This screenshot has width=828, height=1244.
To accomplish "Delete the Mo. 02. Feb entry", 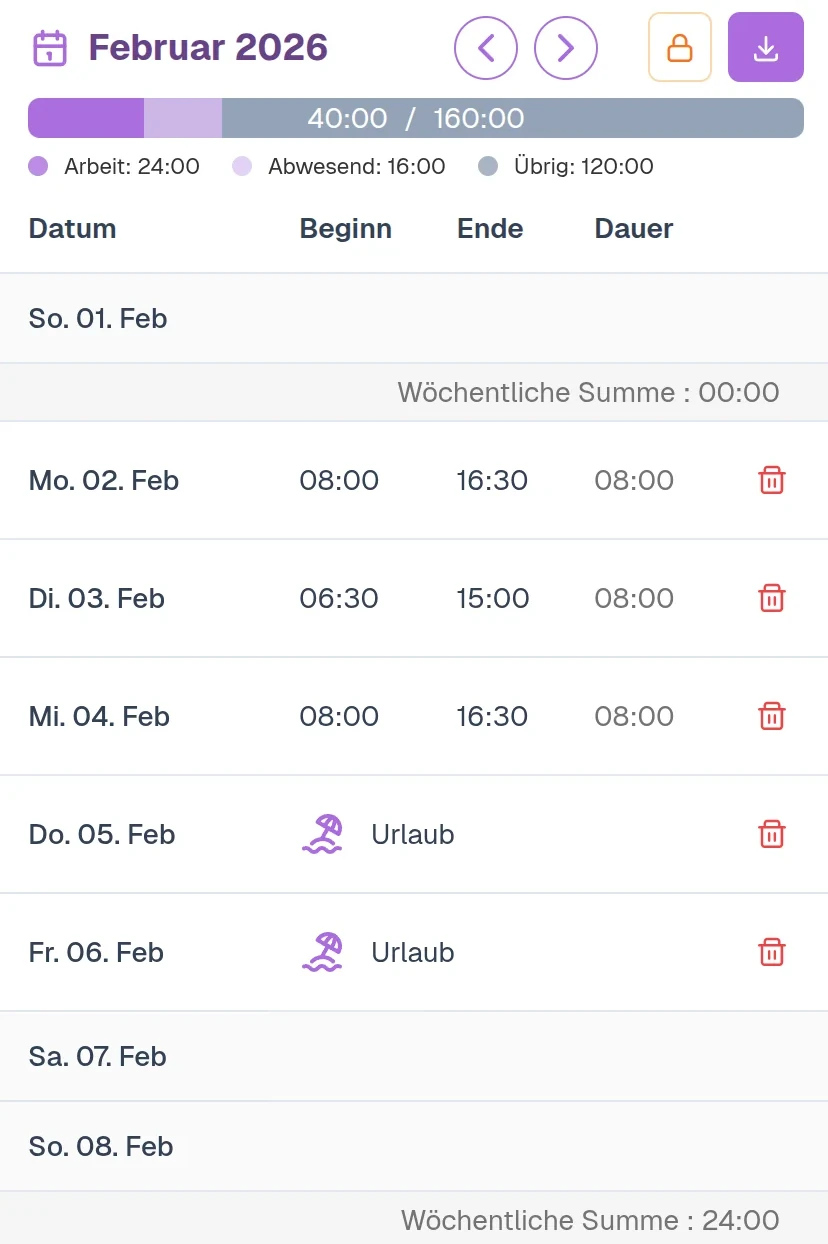I will [772, 481].
